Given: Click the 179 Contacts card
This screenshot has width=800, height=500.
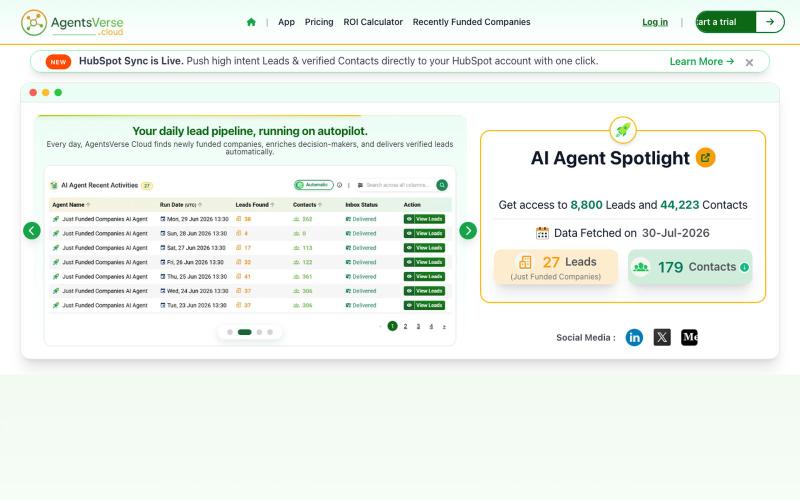Looking at the screenshot, I should (690, 267).
